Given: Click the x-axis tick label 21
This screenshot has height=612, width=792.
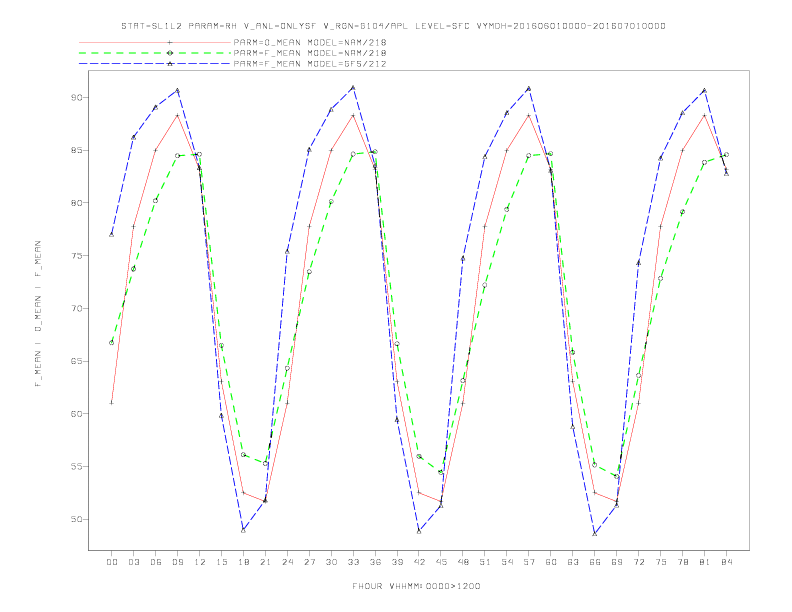Looking at the screenshot, I should click(265, 562).
